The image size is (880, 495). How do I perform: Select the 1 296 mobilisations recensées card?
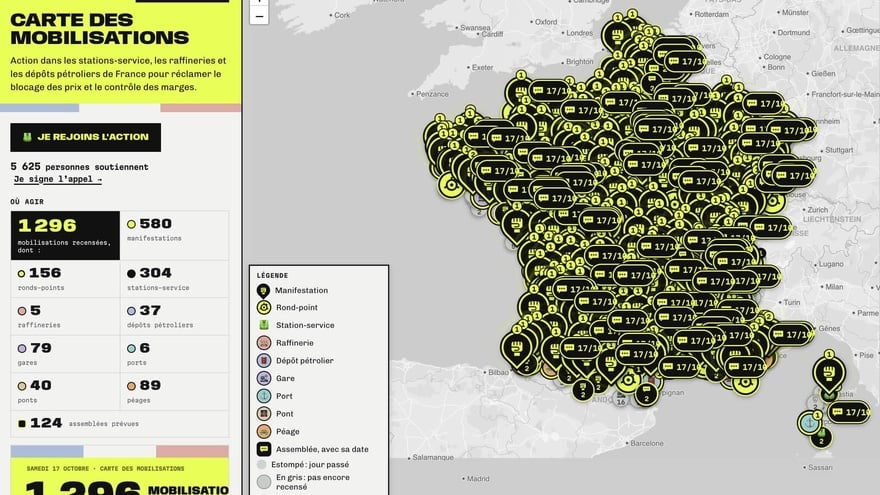[x=65, y=235]
